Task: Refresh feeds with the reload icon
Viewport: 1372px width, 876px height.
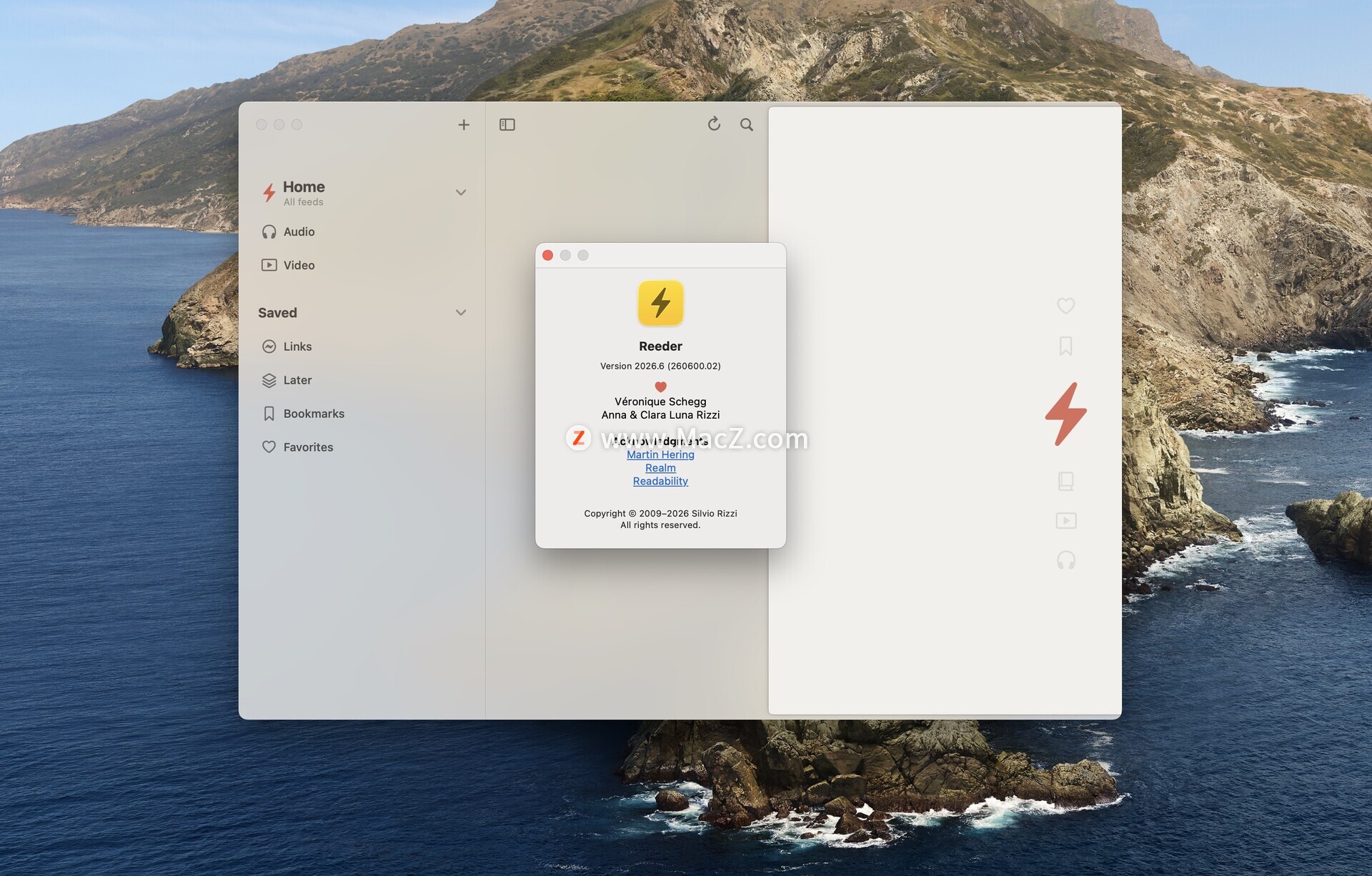Action: pyautogui.click(x=714, y=124)
